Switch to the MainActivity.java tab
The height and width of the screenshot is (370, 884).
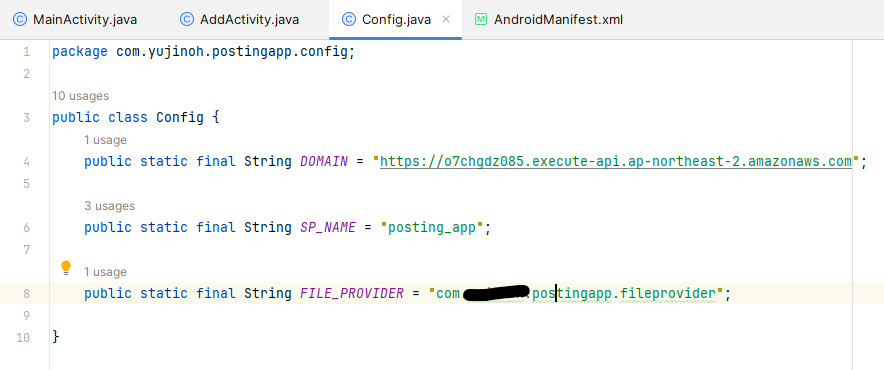pyautogui.click(x=76, y=20)
